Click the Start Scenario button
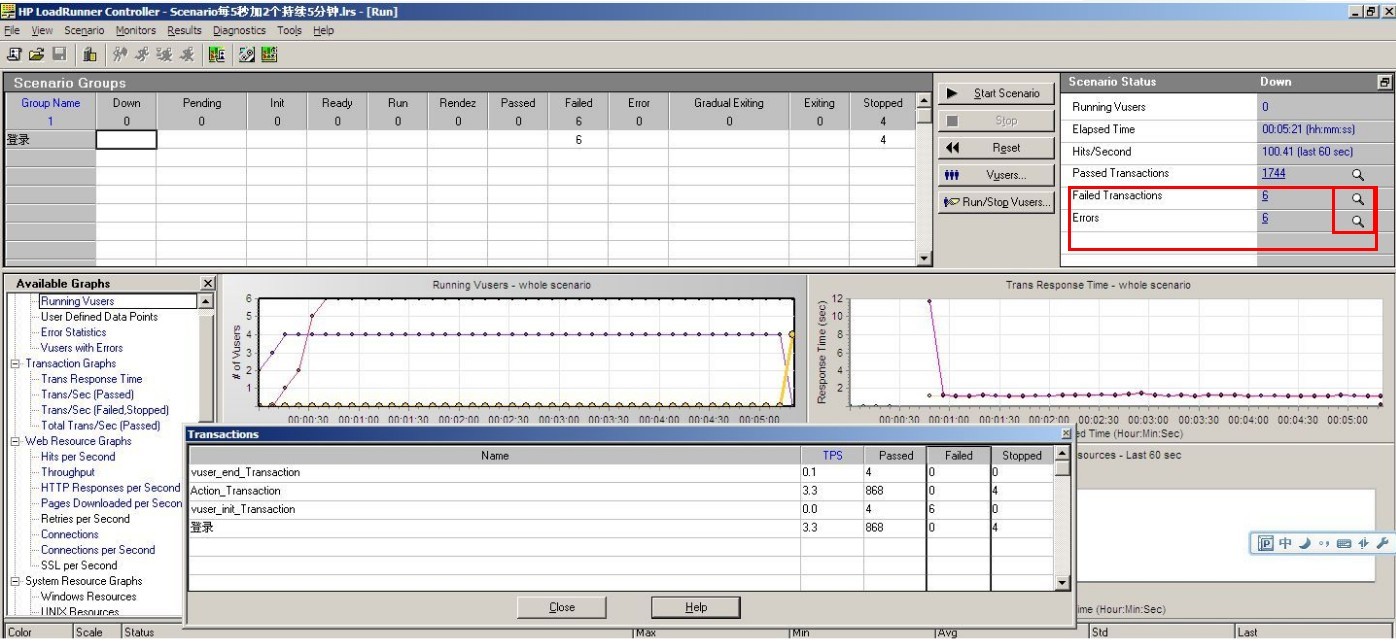The image size is (1396, 643). point(996,93)
